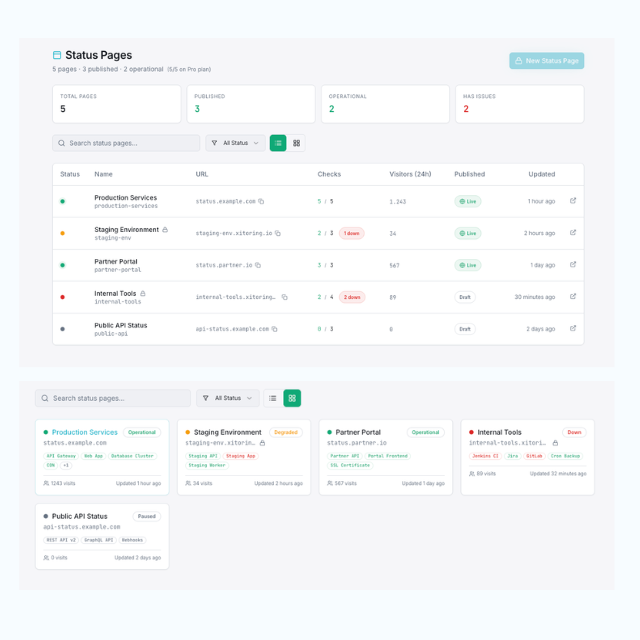Screen dimensions: 640x640
Task: Click the New Status Page button
Action: 546,61
